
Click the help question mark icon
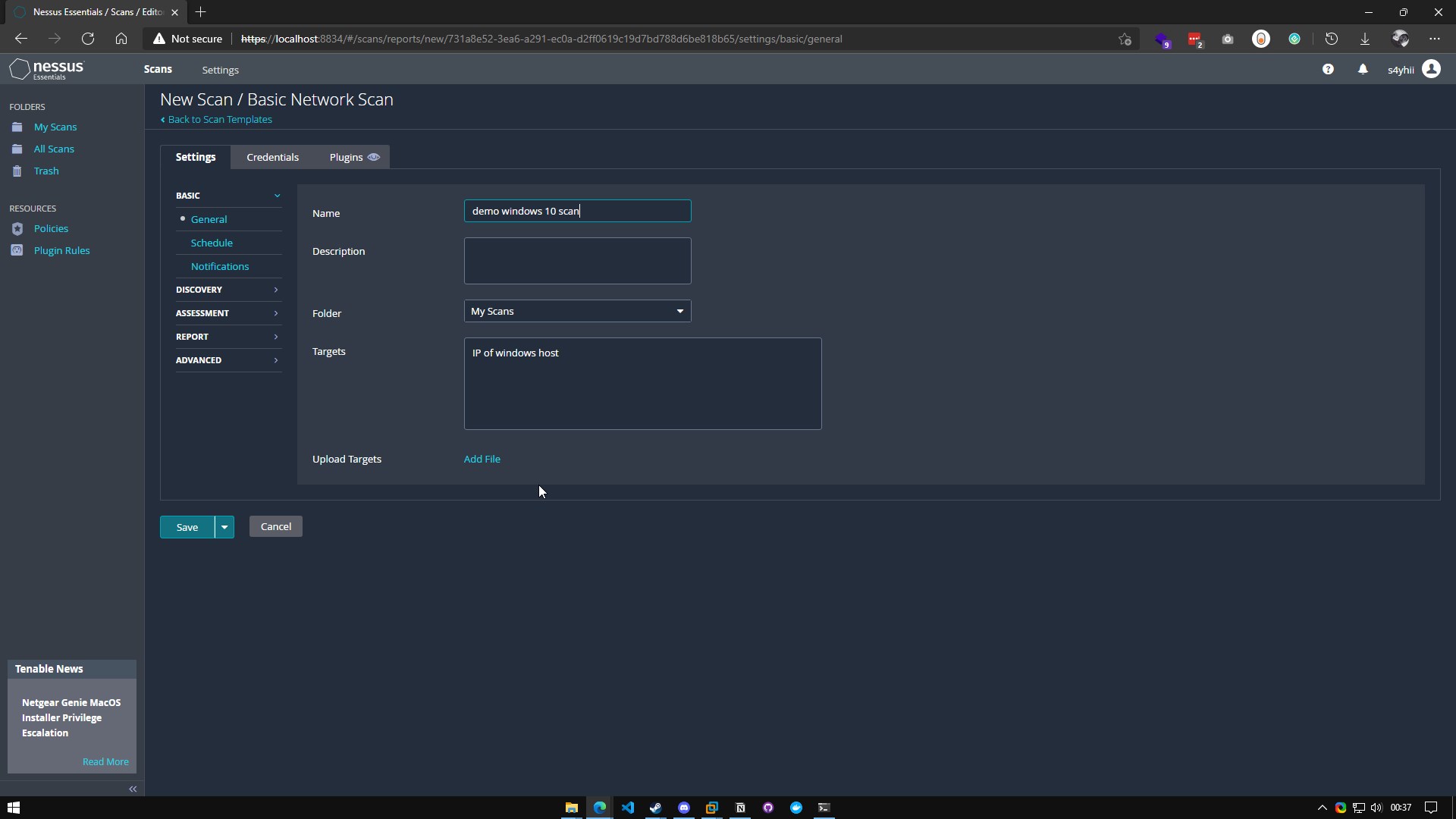1328,69
